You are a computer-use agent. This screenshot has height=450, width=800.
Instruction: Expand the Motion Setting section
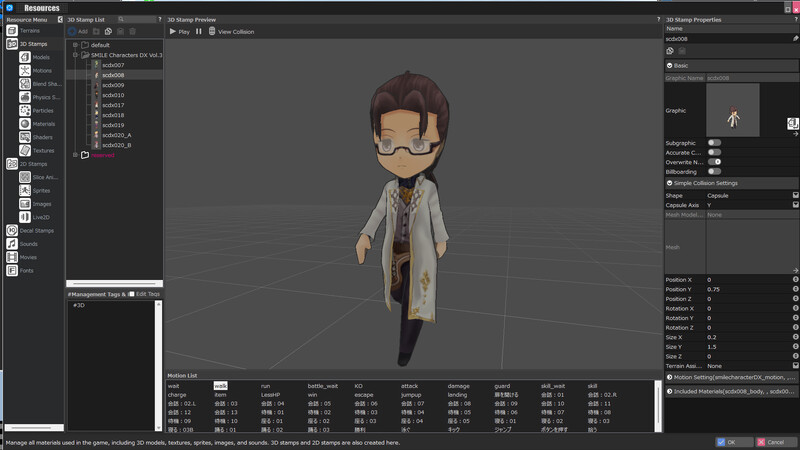[x=669, y=377]
